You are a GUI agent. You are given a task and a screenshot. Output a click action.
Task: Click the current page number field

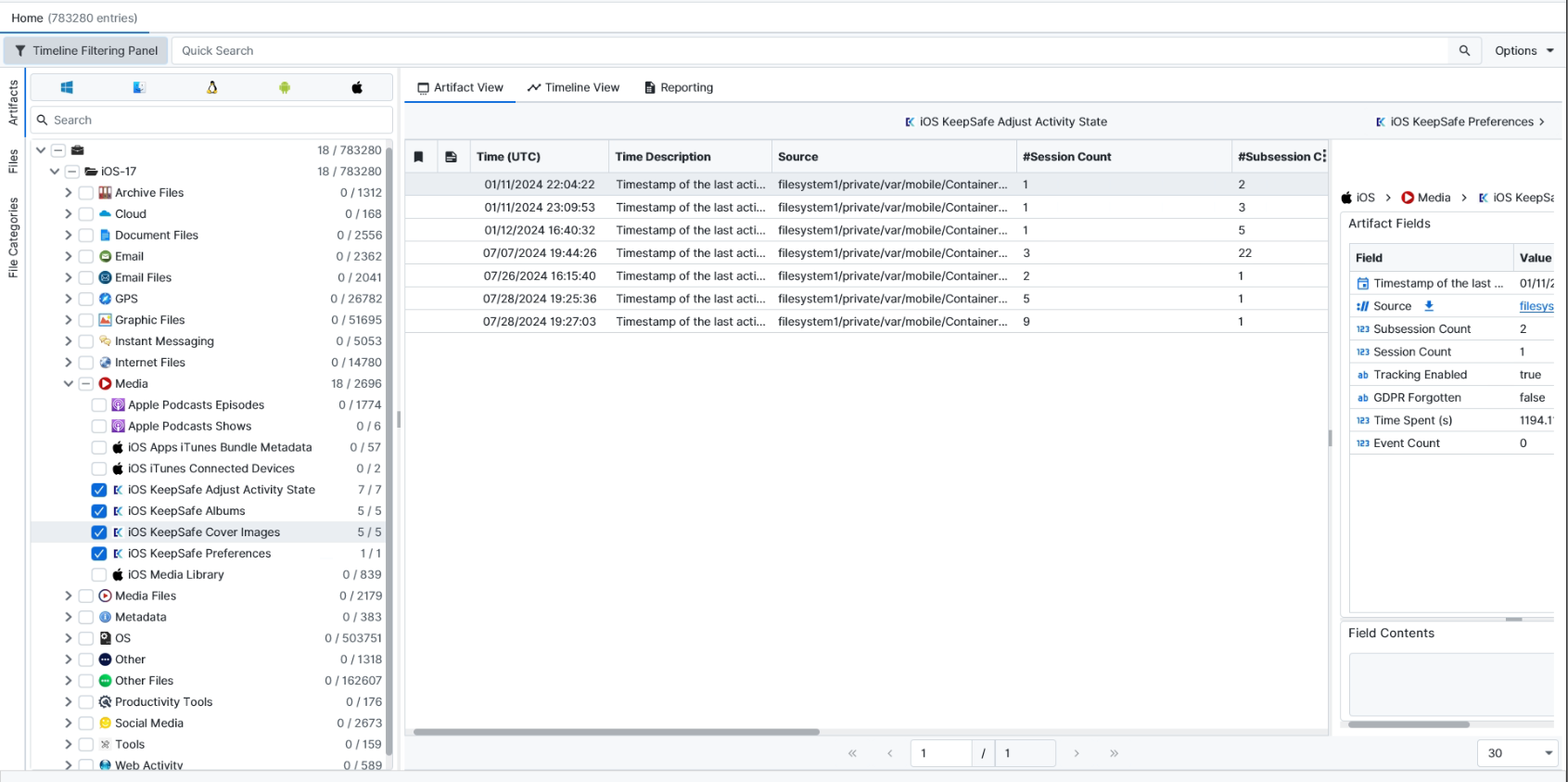click(x=941, y=753)
